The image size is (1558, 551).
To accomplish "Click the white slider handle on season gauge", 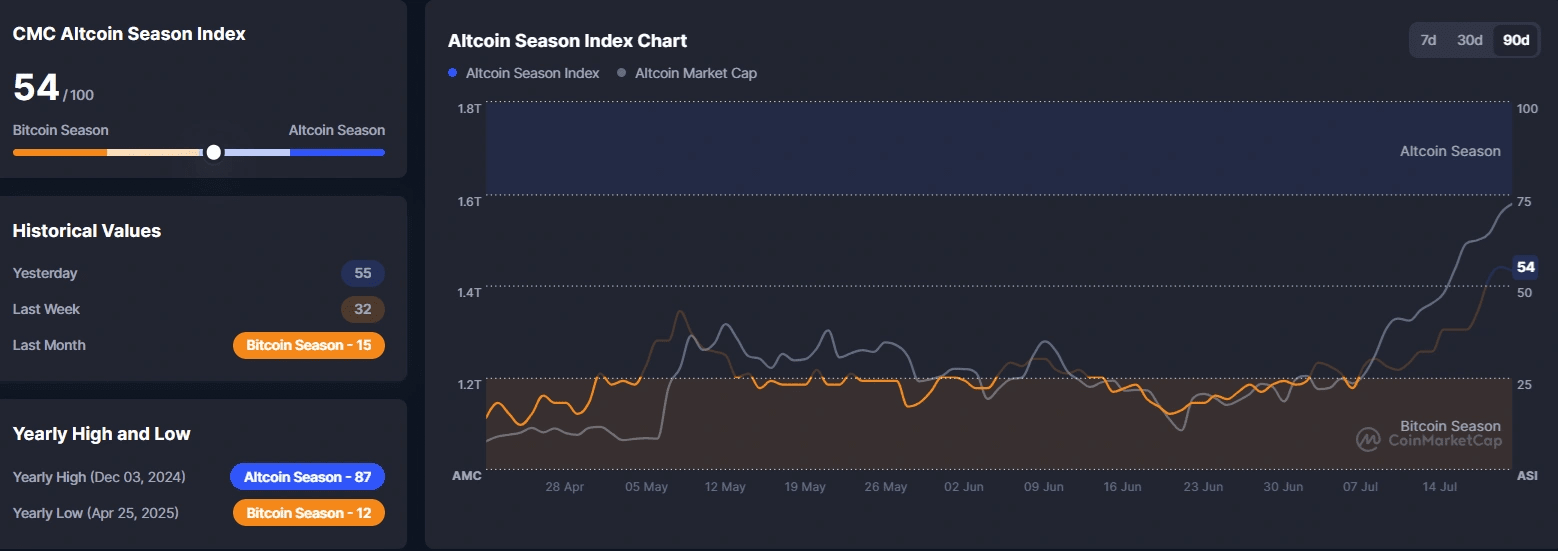I will 213,152.
